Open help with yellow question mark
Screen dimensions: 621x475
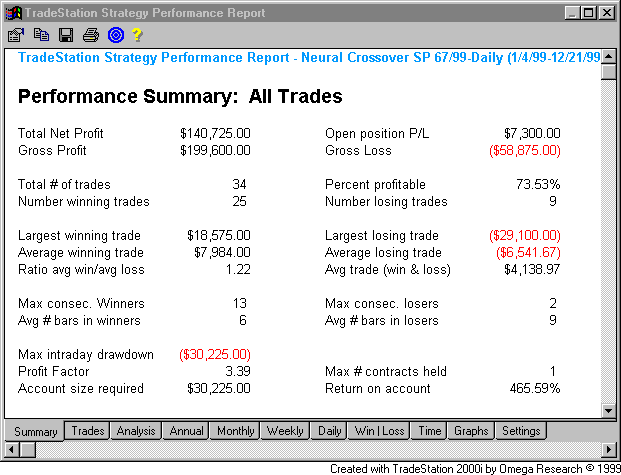pyautogui.click(x=137, y=35)
